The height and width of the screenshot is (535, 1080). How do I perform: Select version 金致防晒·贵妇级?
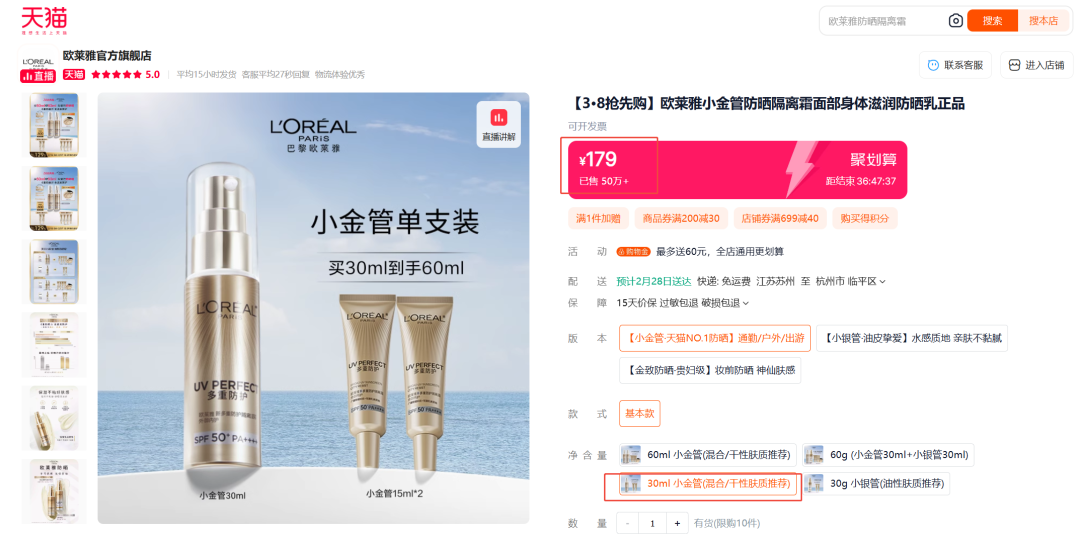(709, 370)
